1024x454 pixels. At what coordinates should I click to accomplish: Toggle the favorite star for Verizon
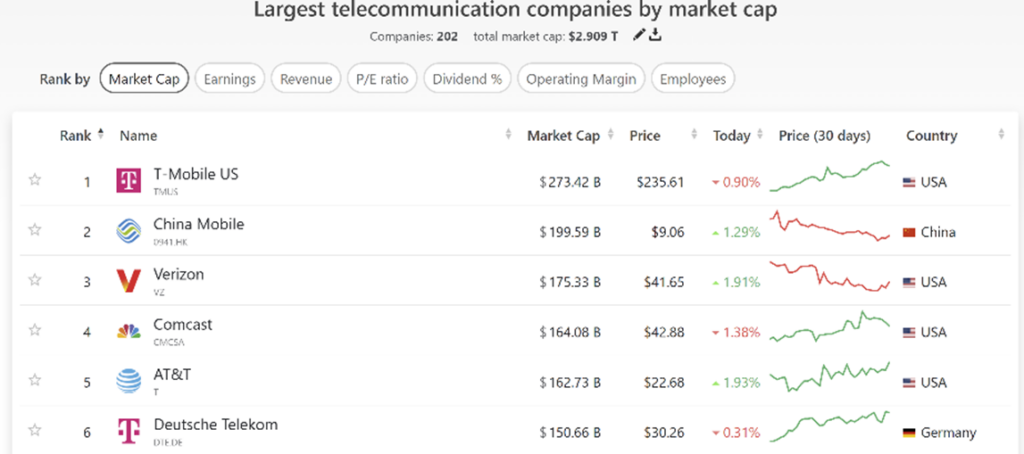(35, 280)
